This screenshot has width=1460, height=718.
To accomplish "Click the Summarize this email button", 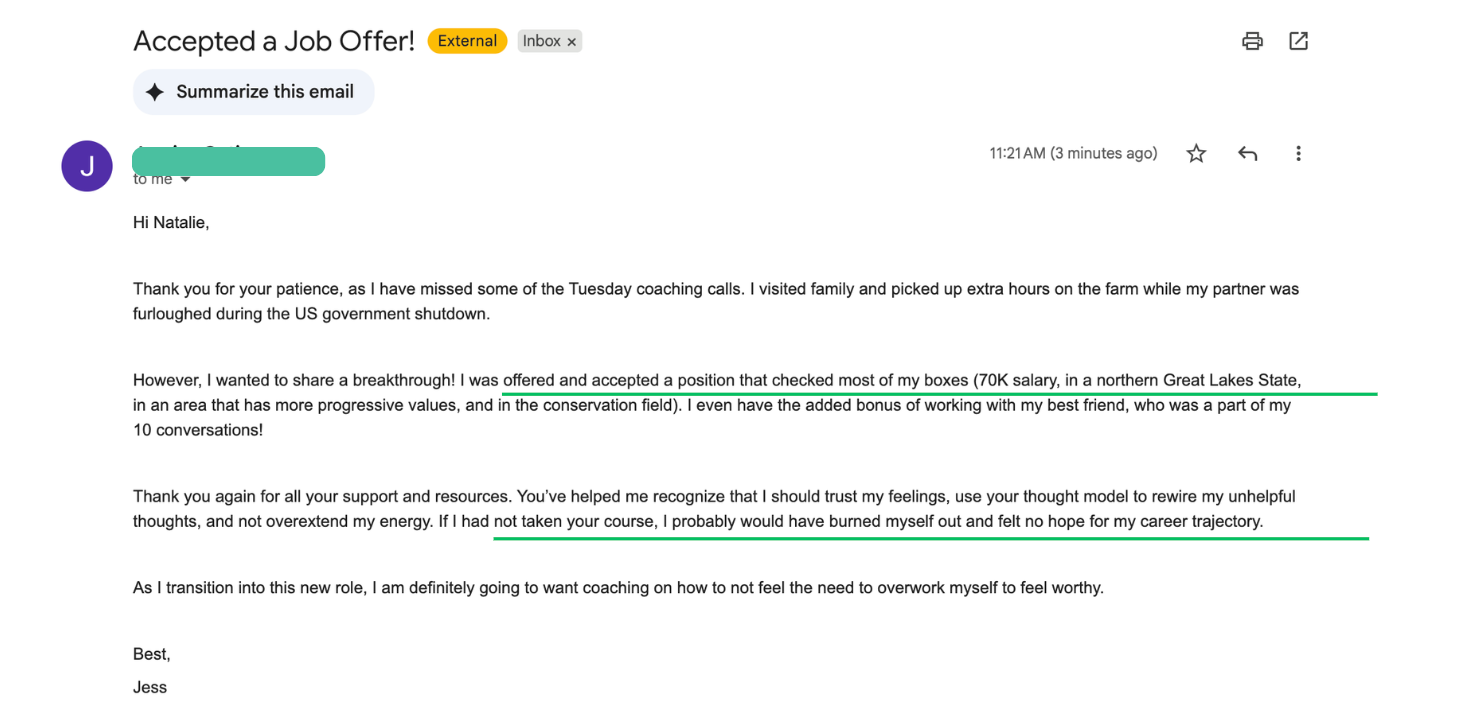I will [254, 92].
